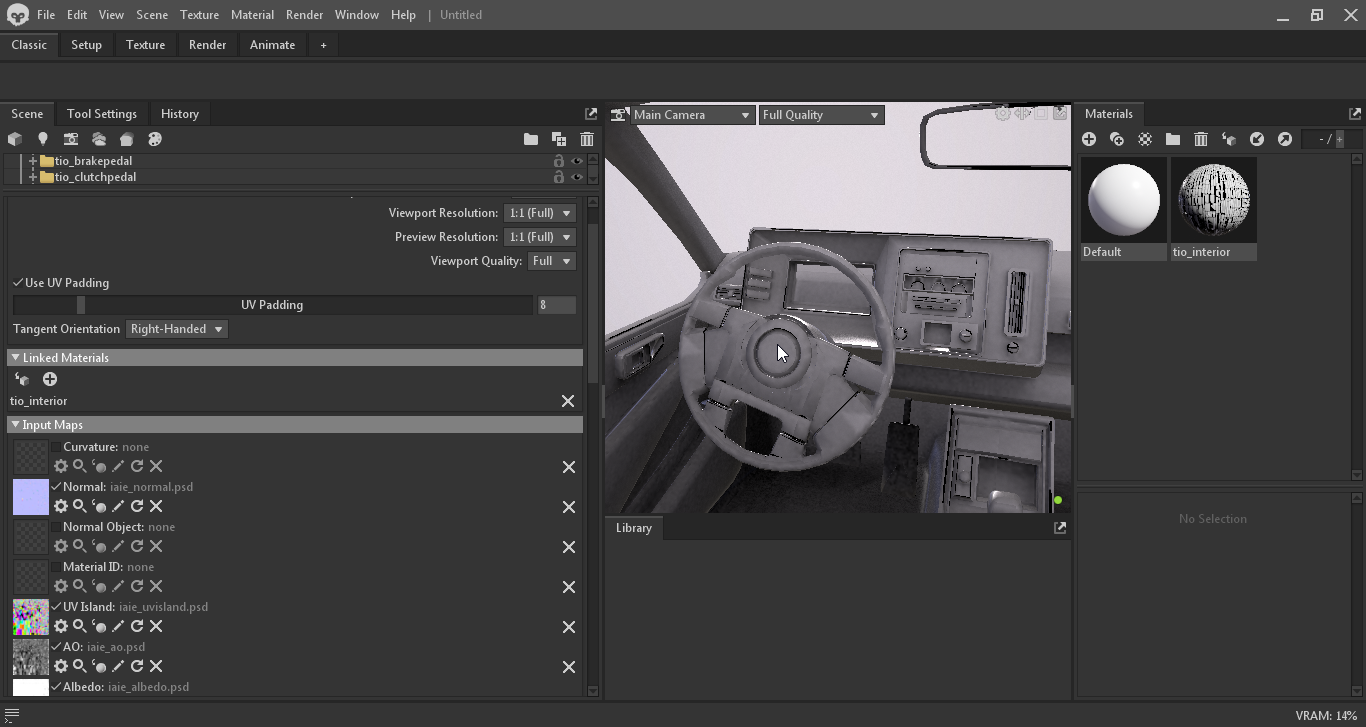Duplicate selected scene object
1366x727 pixels.
click(x=559, y=139)
